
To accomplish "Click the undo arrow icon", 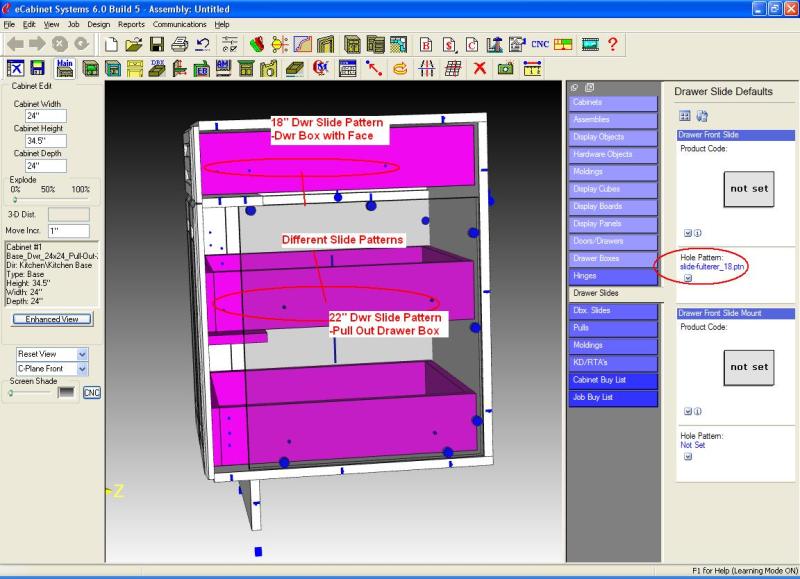I will pyautogui.click(x=203, y=44).
